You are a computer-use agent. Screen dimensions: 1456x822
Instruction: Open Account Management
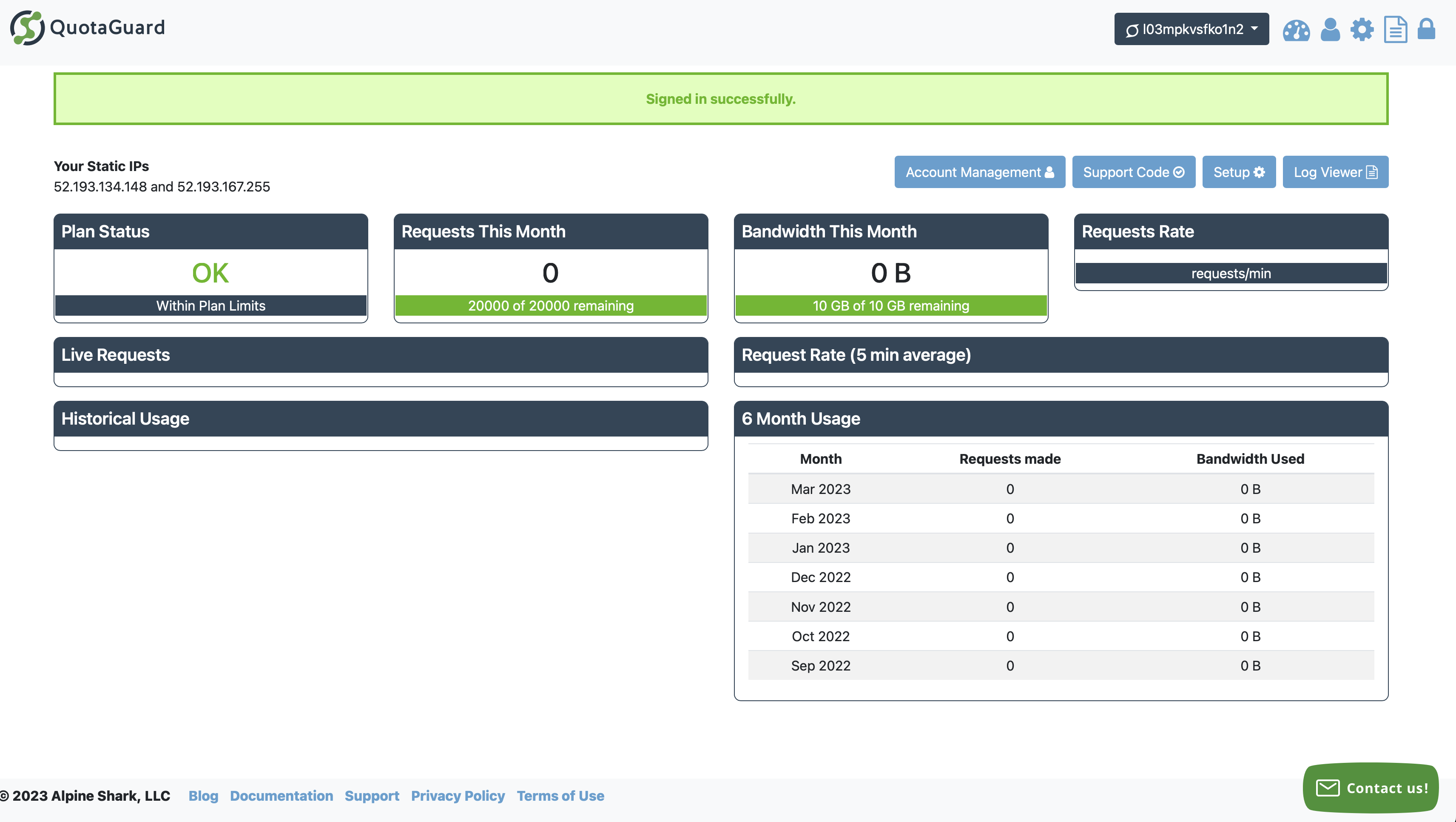979,172
